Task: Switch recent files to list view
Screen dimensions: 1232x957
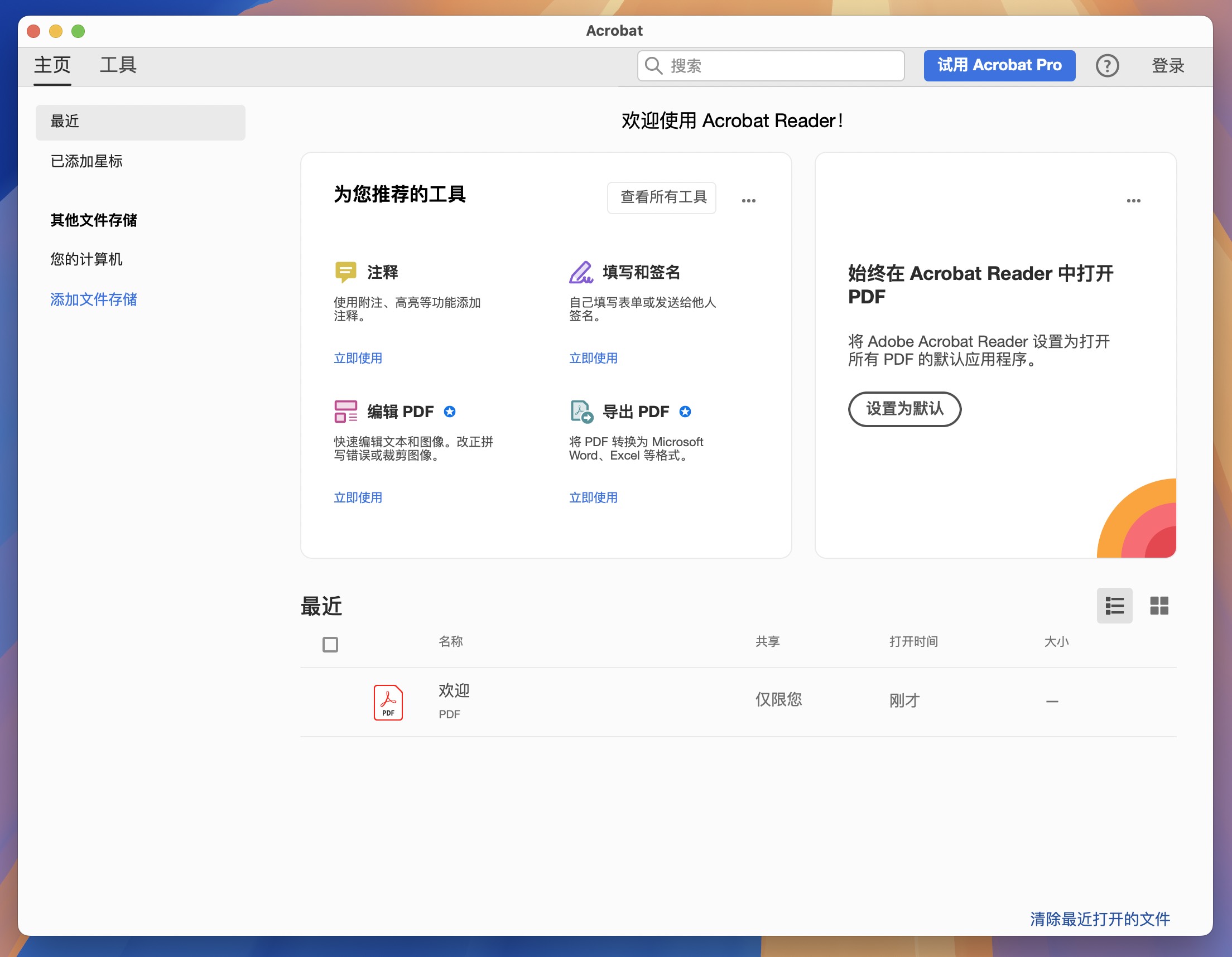Action: (1114, 606)
